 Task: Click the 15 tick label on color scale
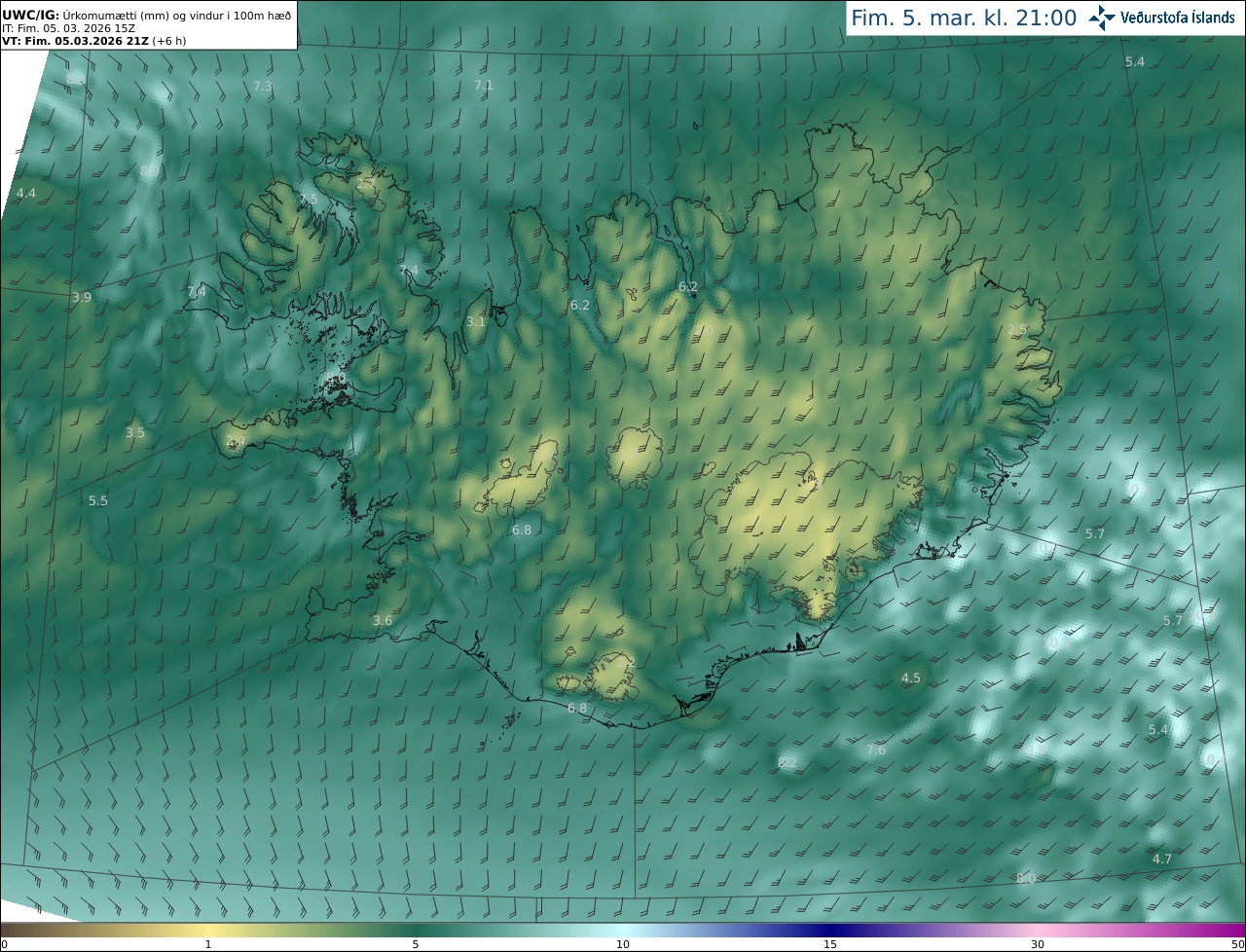pyautogui.click(x=830, y=944)
